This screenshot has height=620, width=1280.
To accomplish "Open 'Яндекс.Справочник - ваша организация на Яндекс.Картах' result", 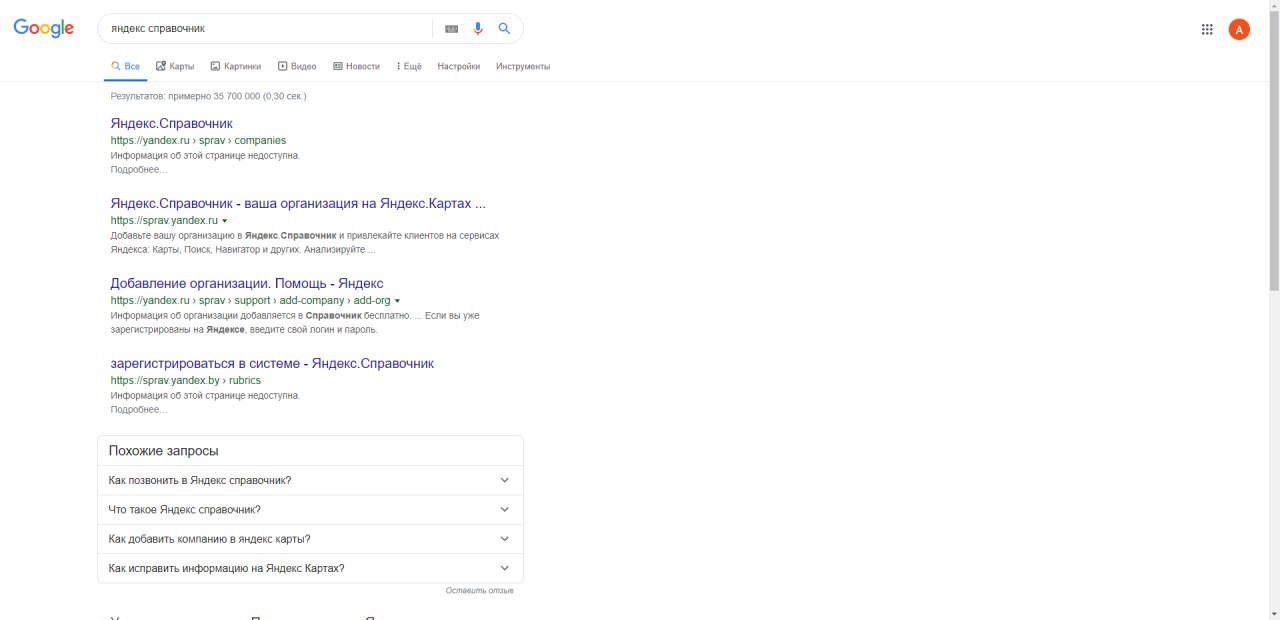I will pos(298,203).
